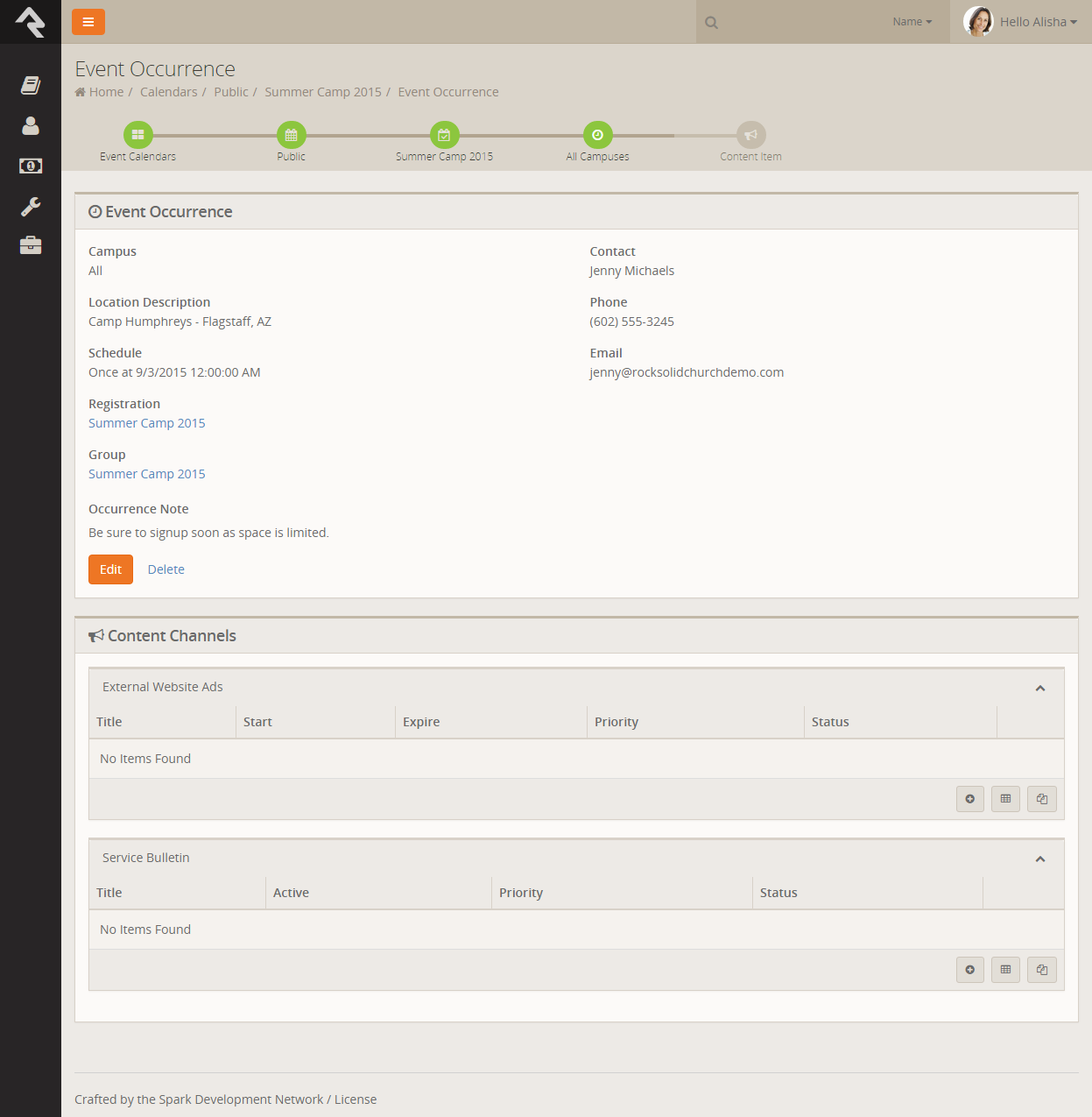Open the Admin Tools wrench icon
The image size is (1092, 1117).
tap(31, 206)
